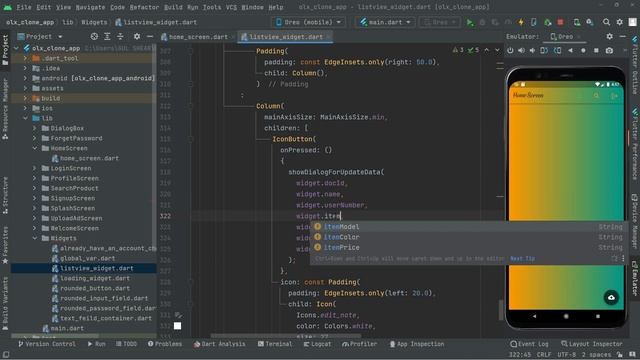Screen dimensions: 640x360
Task: Close the Oreo emulator tab
Action: (x=579, y=37)
